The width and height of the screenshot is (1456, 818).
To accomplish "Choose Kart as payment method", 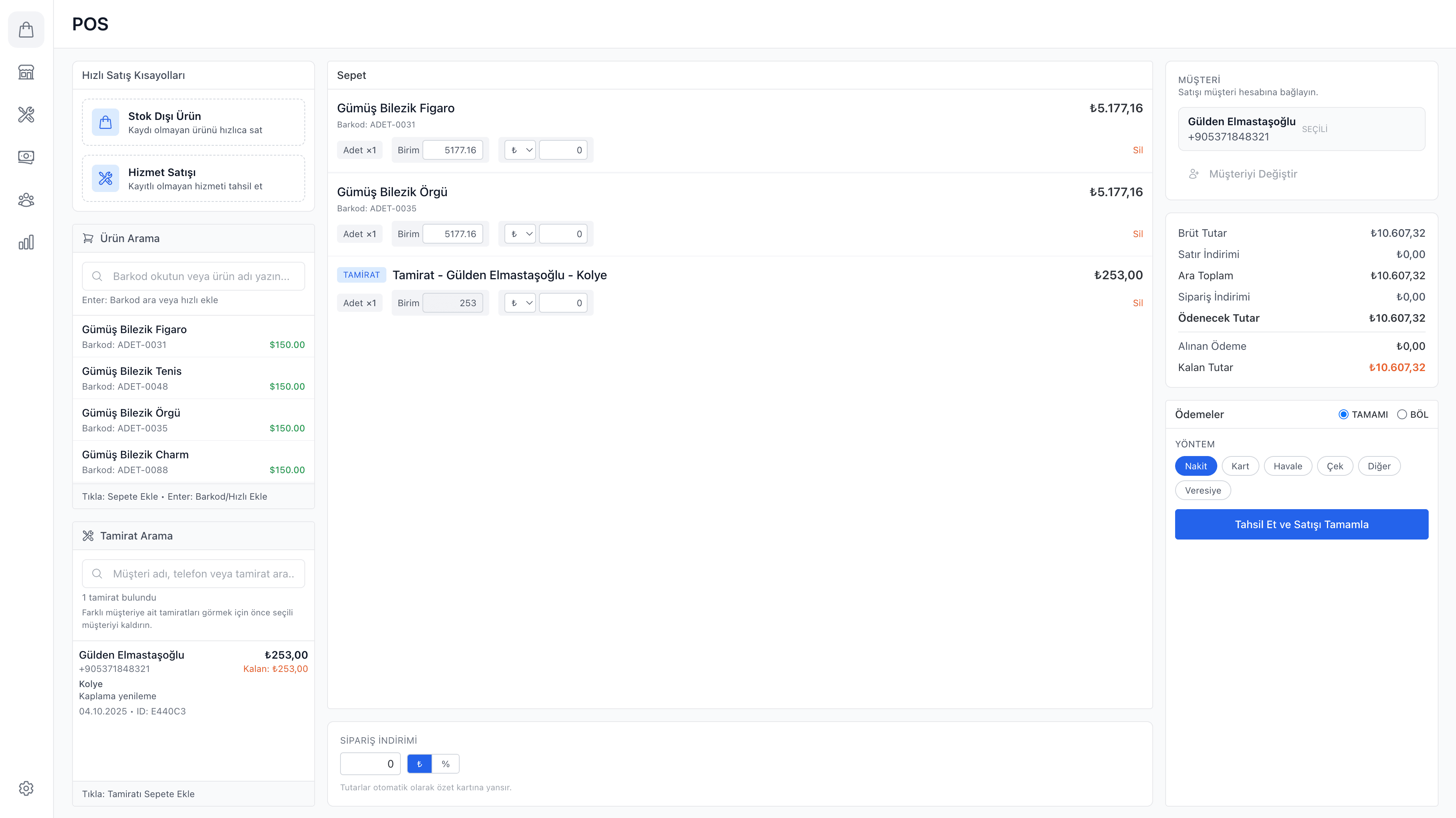I will [1240, 466].
